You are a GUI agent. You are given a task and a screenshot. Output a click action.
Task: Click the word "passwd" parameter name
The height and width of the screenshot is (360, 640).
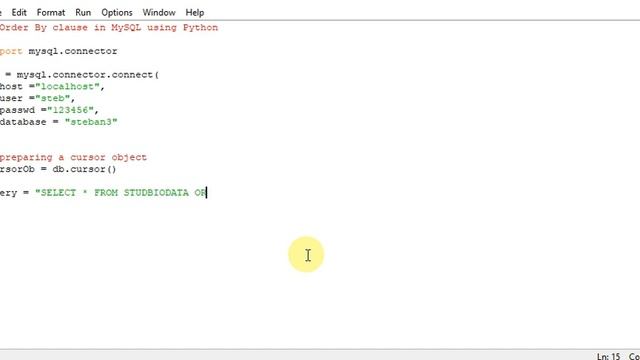pyautogui.click(x=18, y=110)
